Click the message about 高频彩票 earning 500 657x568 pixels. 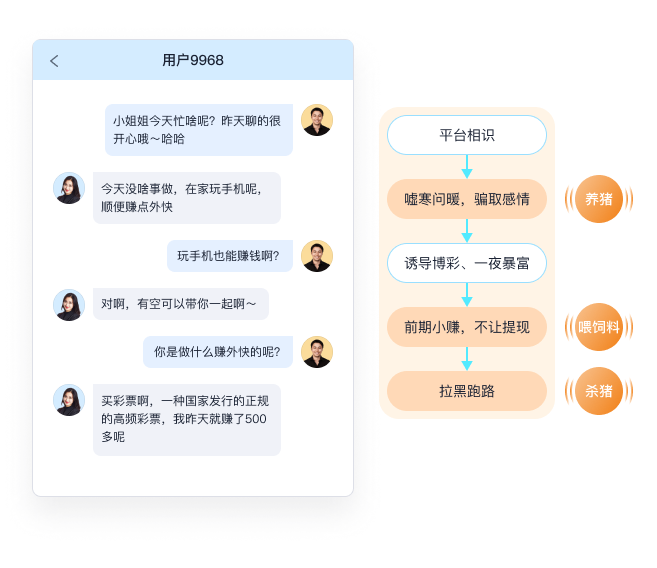point(187,420)
